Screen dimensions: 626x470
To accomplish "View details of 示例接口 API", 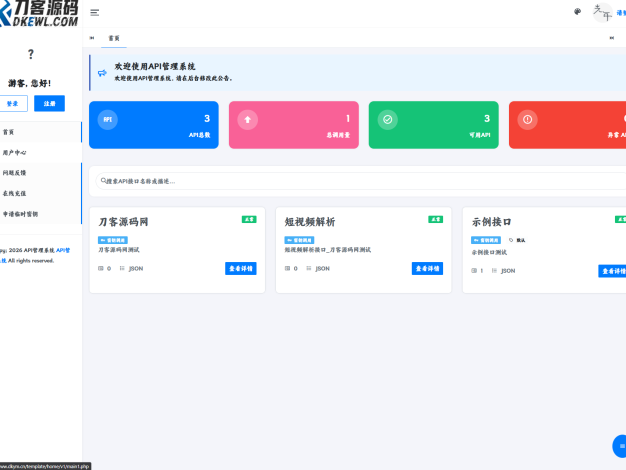I will 612,271.
